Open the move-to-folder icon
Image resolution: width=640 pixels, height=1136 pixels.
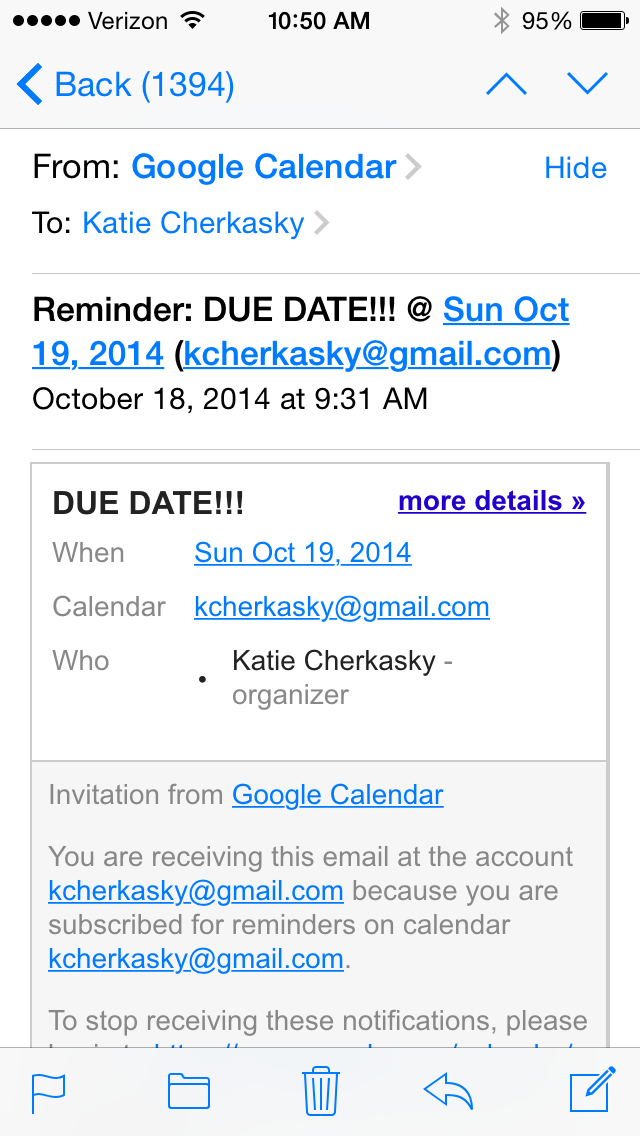pos(189,1091)
